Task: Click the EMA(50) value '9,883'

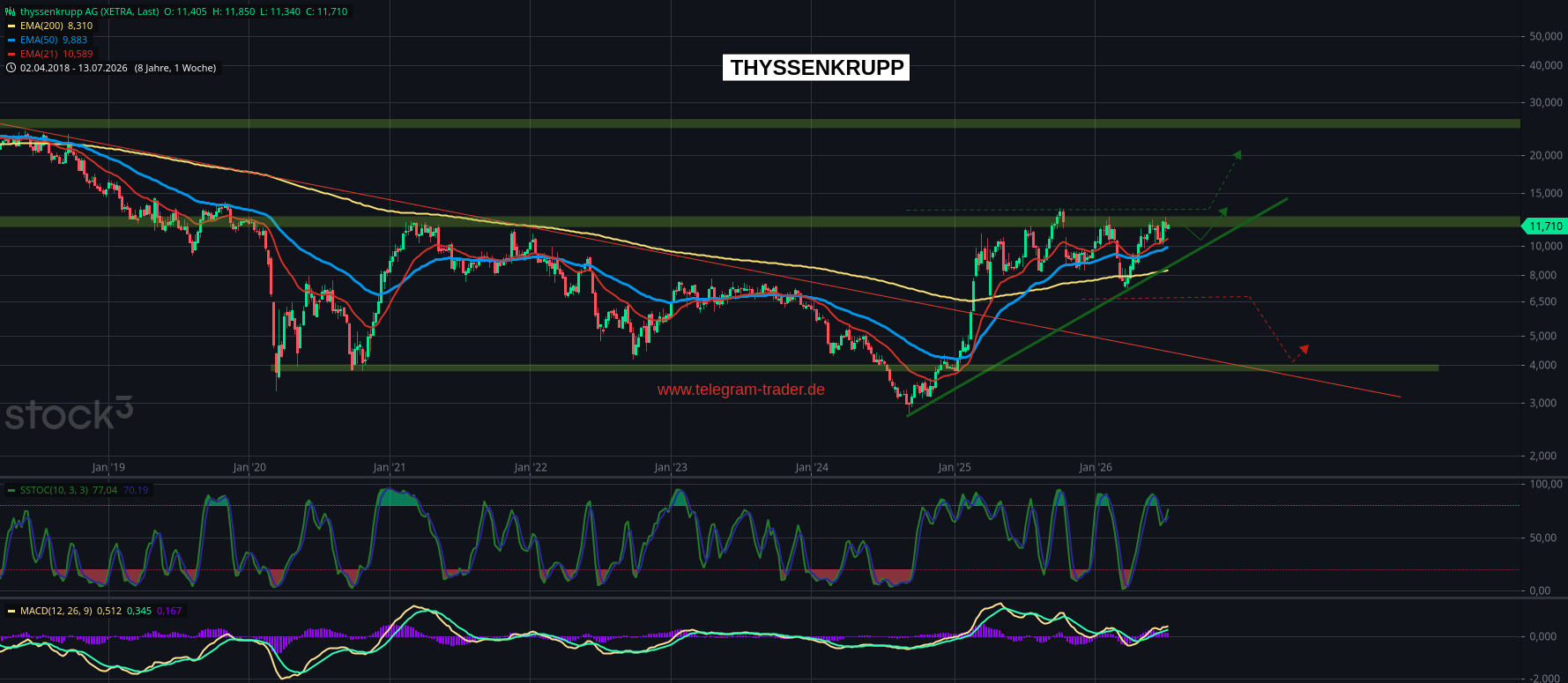Action: [x=75, y=40]
